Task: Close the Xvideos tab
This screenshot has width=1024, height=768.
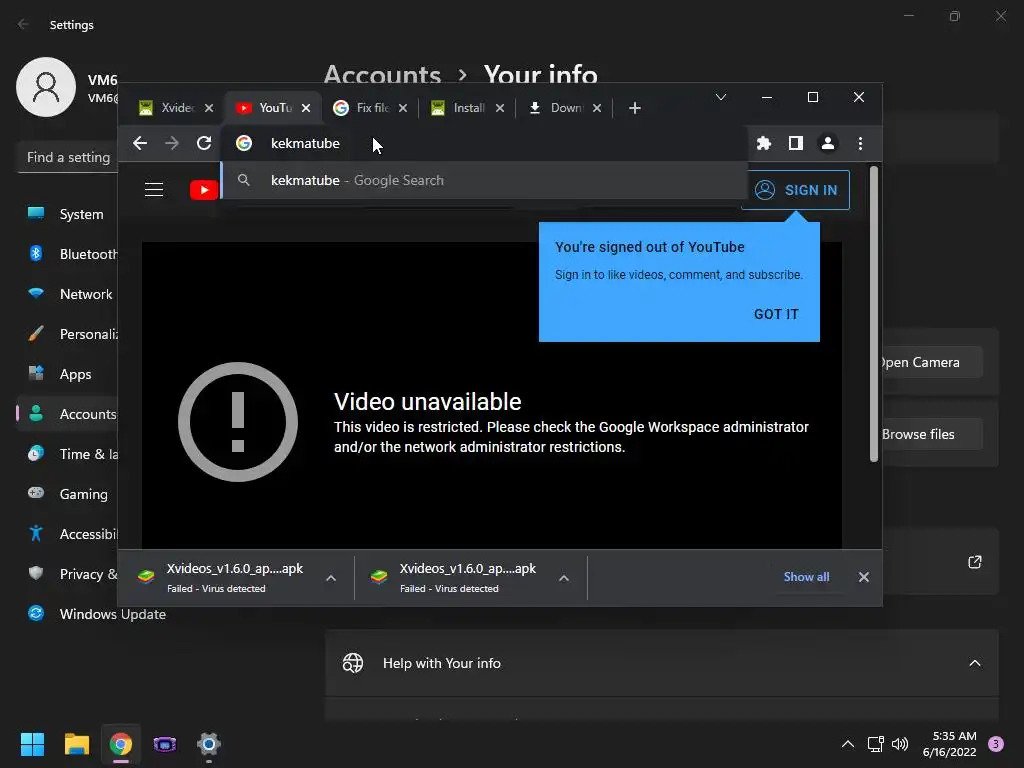Action: (209, 108)
